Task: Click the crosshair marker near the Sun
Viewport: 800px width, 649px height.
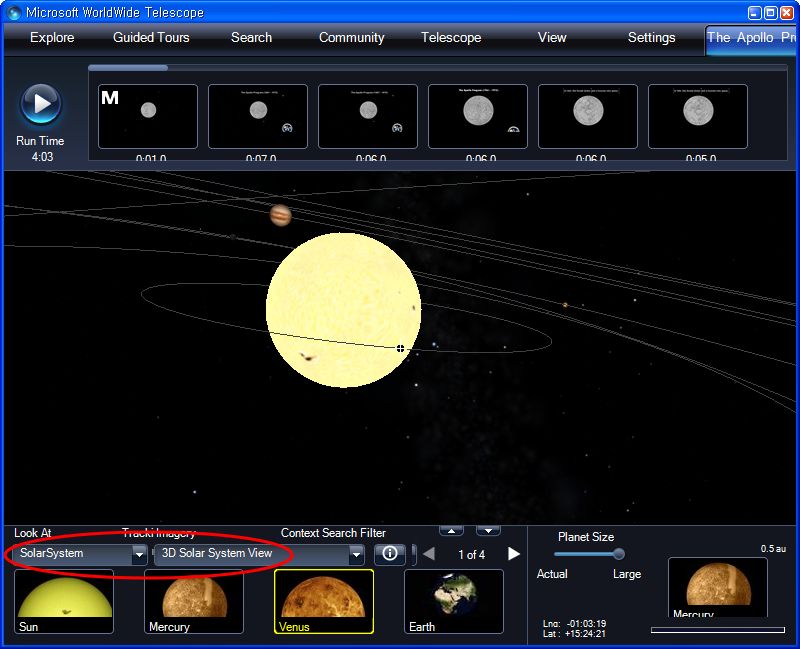Action: tap(401, 348)
